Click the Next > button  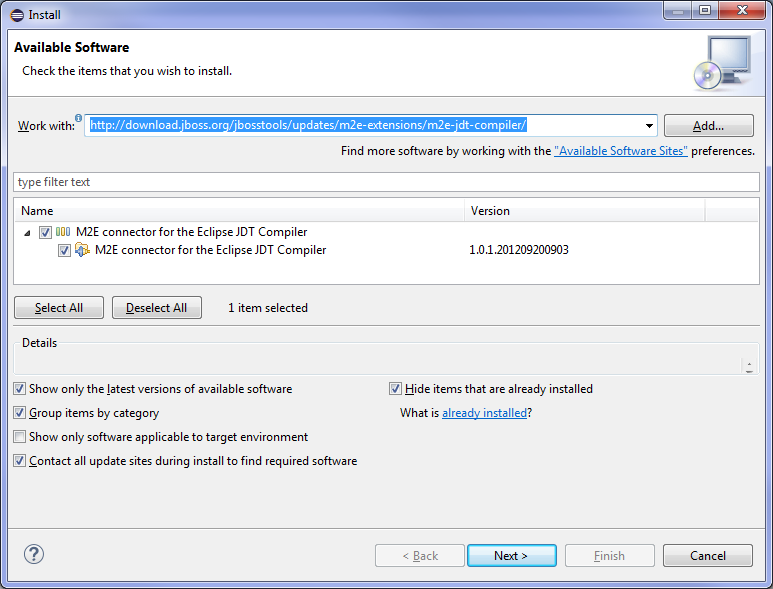click(511, 555)
